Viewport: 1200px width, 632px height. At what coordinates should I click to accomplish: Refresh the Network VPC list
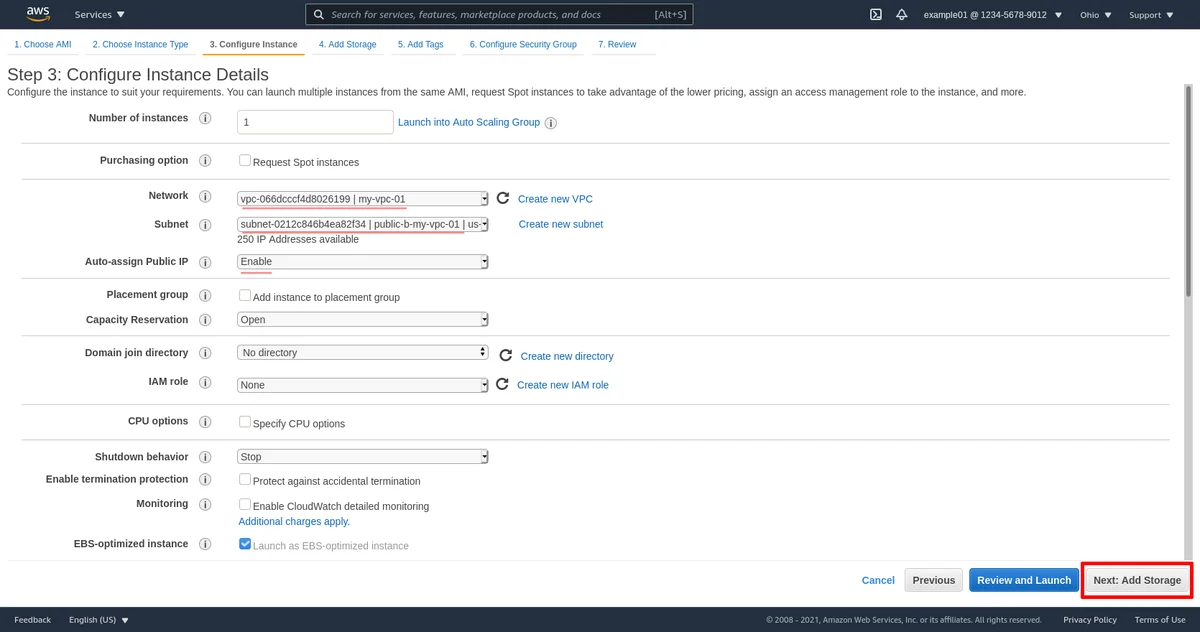[x=503, y=199]
